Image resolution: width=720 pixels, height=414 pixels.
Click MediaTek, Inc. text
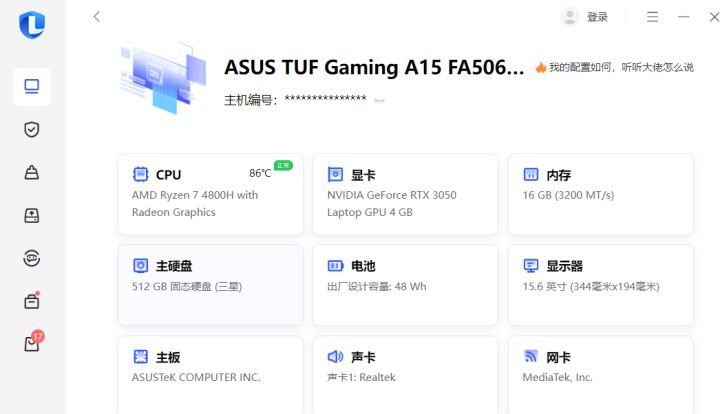(557, 377)
